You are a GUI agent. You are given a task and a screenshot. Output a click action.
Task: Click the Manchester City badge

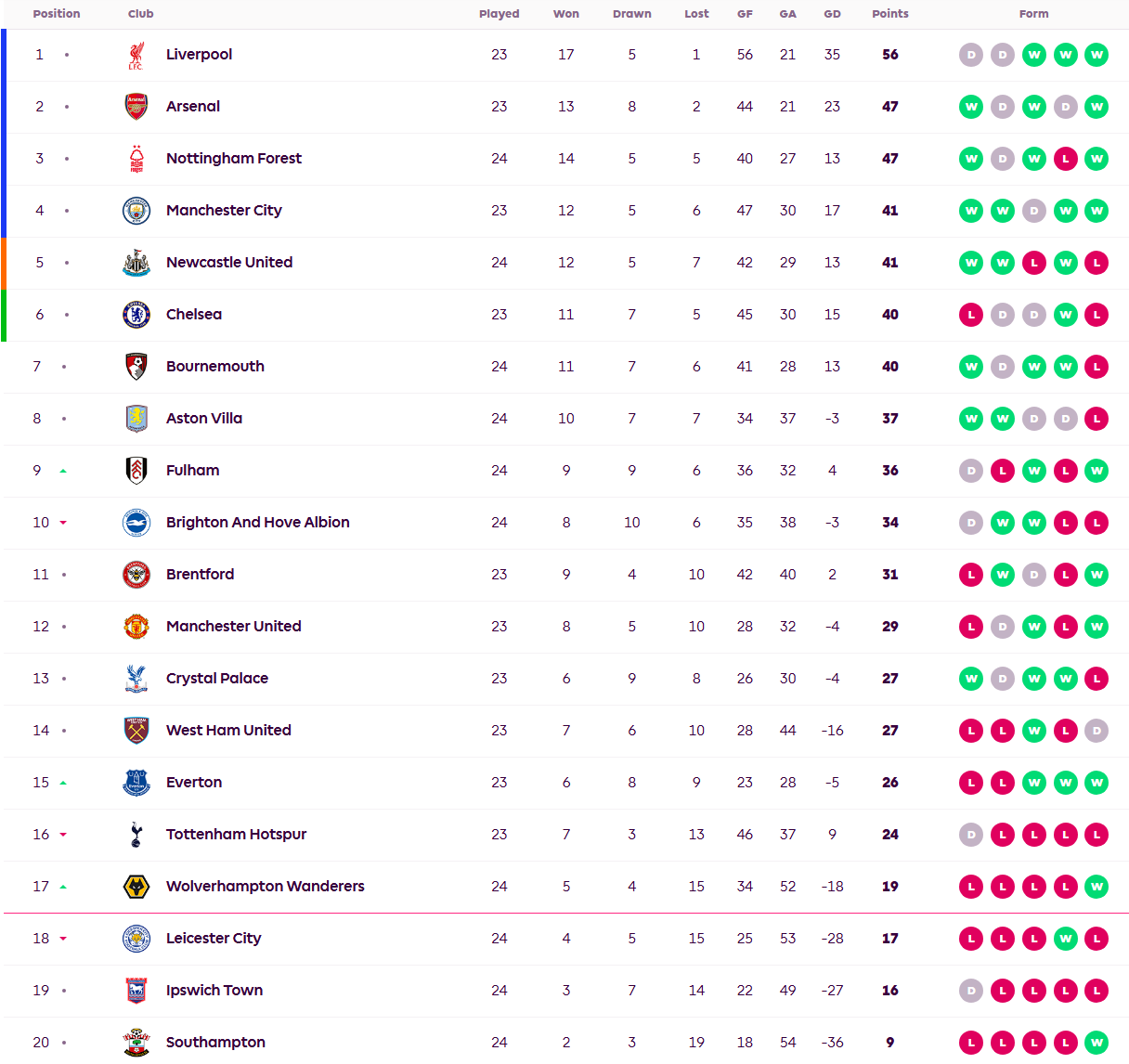136,211
